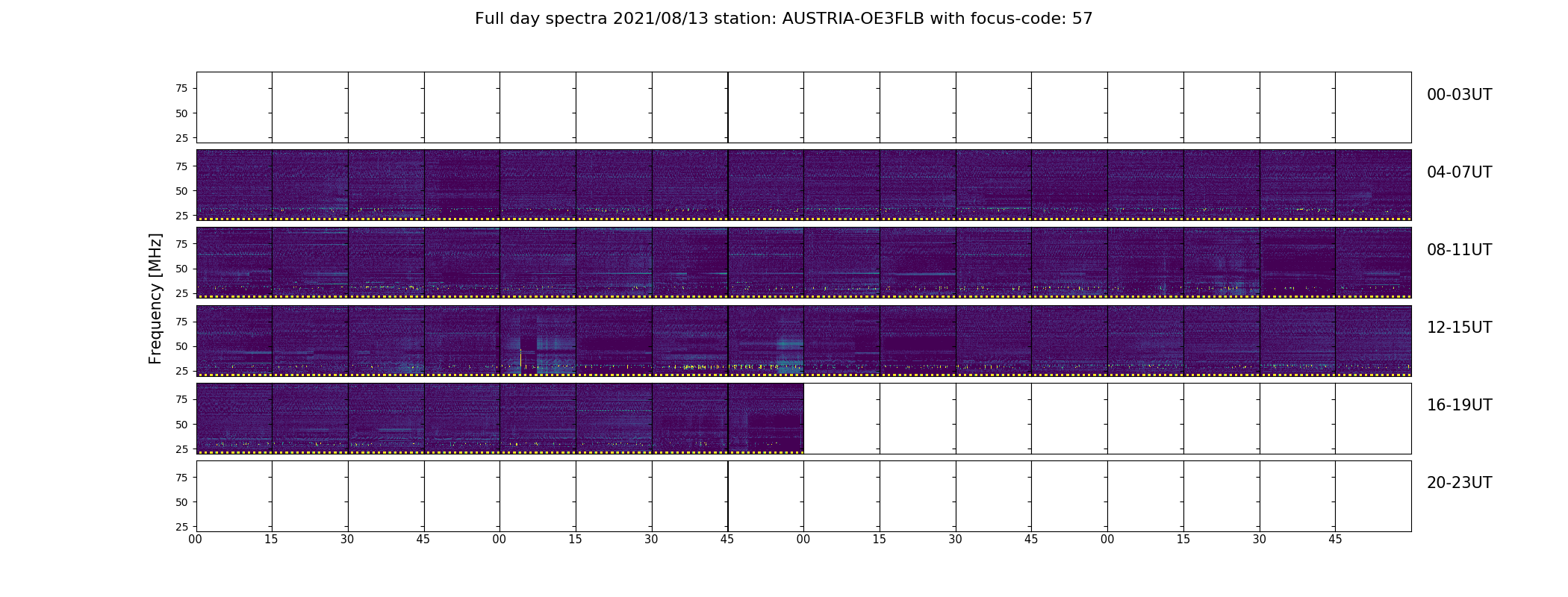Image resolution: width=1568 pixels, height=597 pixels.
Task: Click the "Frequency [MHz]" axis label
Action: click(x=155, y=298)
